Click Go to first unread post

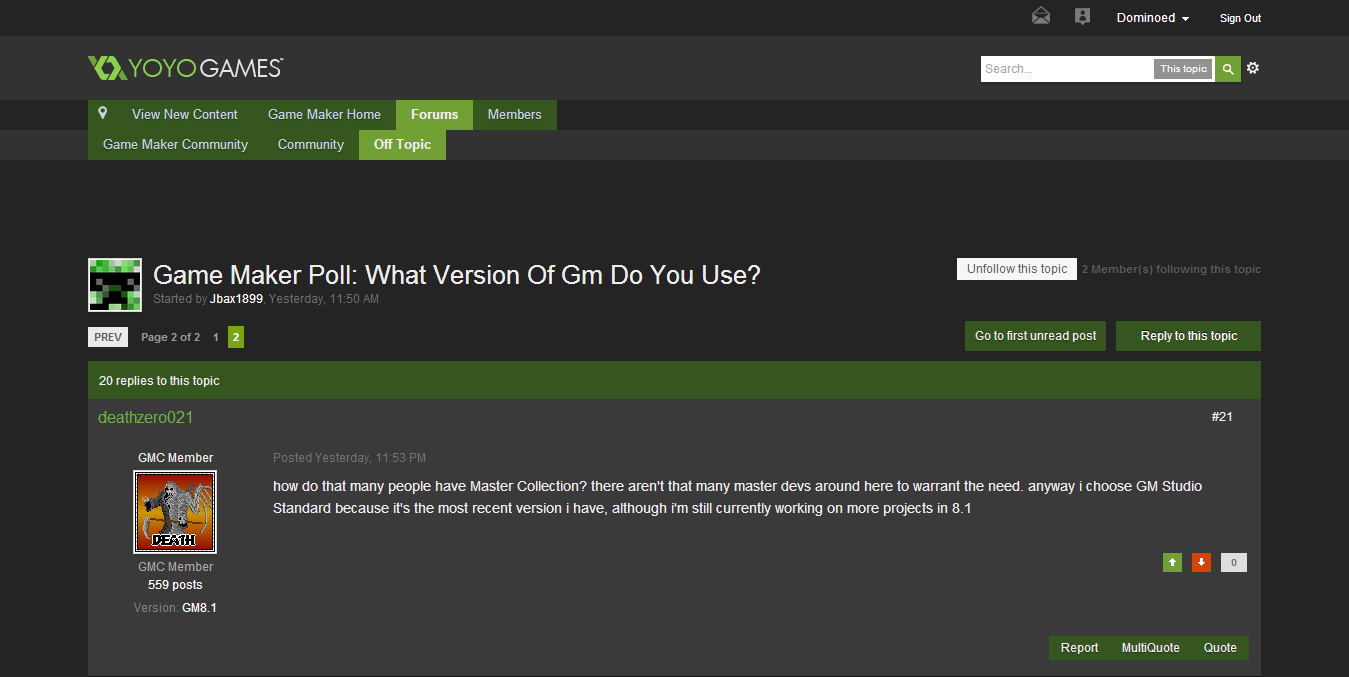click(x=1036, y=336)
